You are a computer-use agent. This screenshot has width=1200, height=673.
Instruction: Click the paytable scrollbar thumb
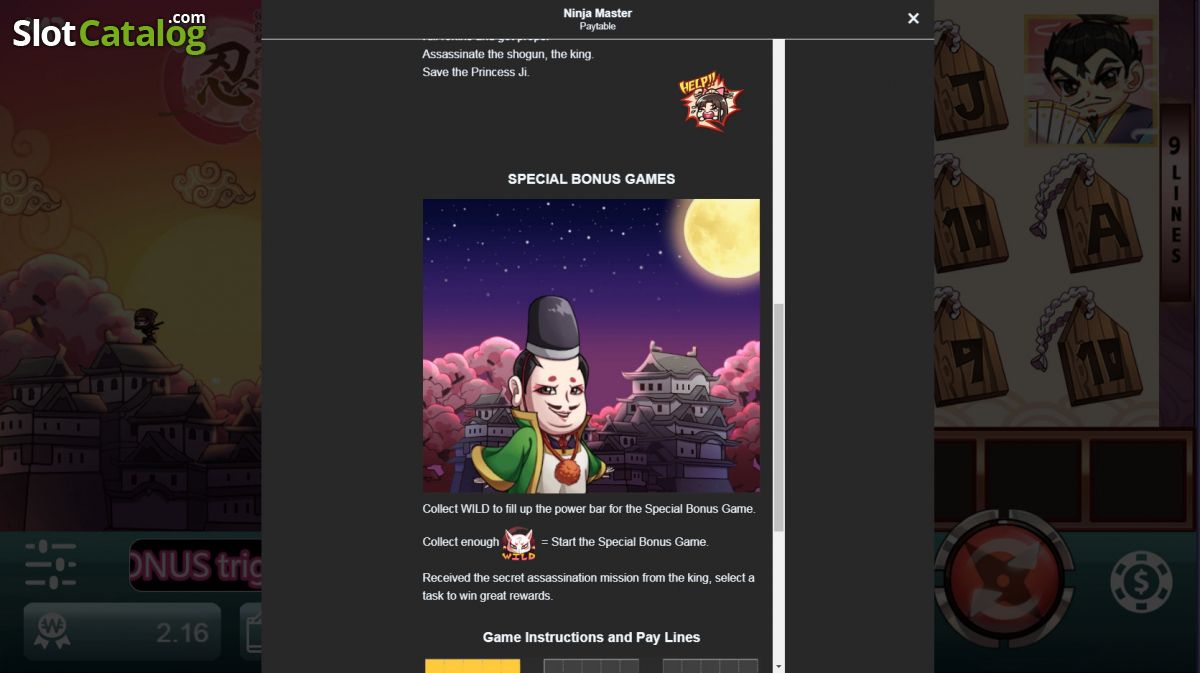coord(779,417)
